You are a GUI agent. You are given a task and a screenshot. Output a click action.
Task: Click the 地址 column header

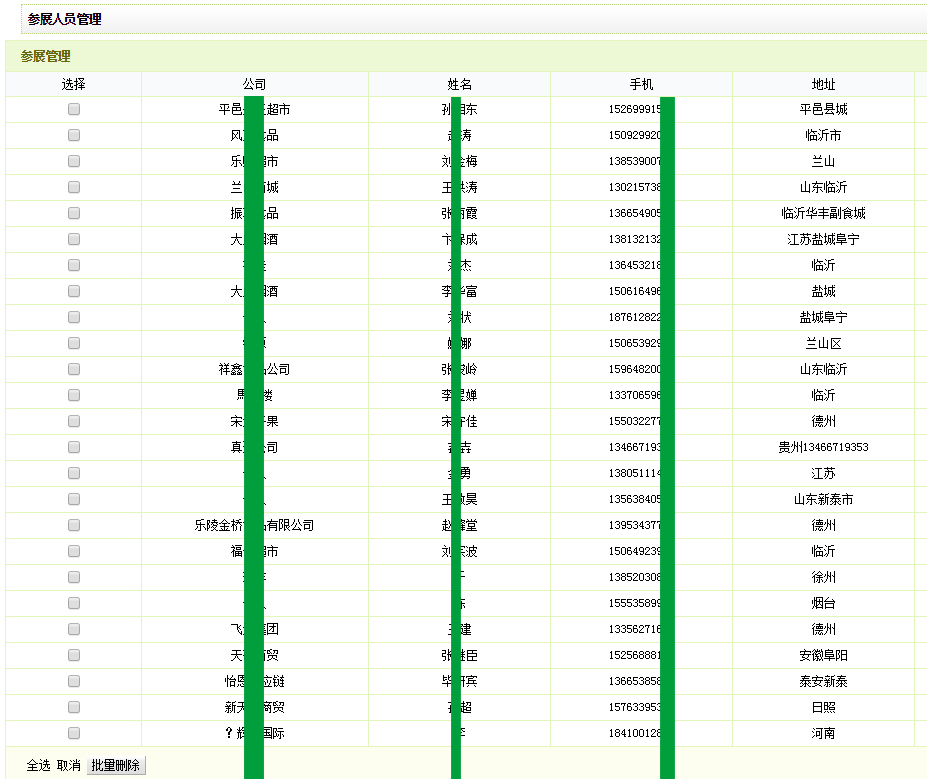pos(823,85)
